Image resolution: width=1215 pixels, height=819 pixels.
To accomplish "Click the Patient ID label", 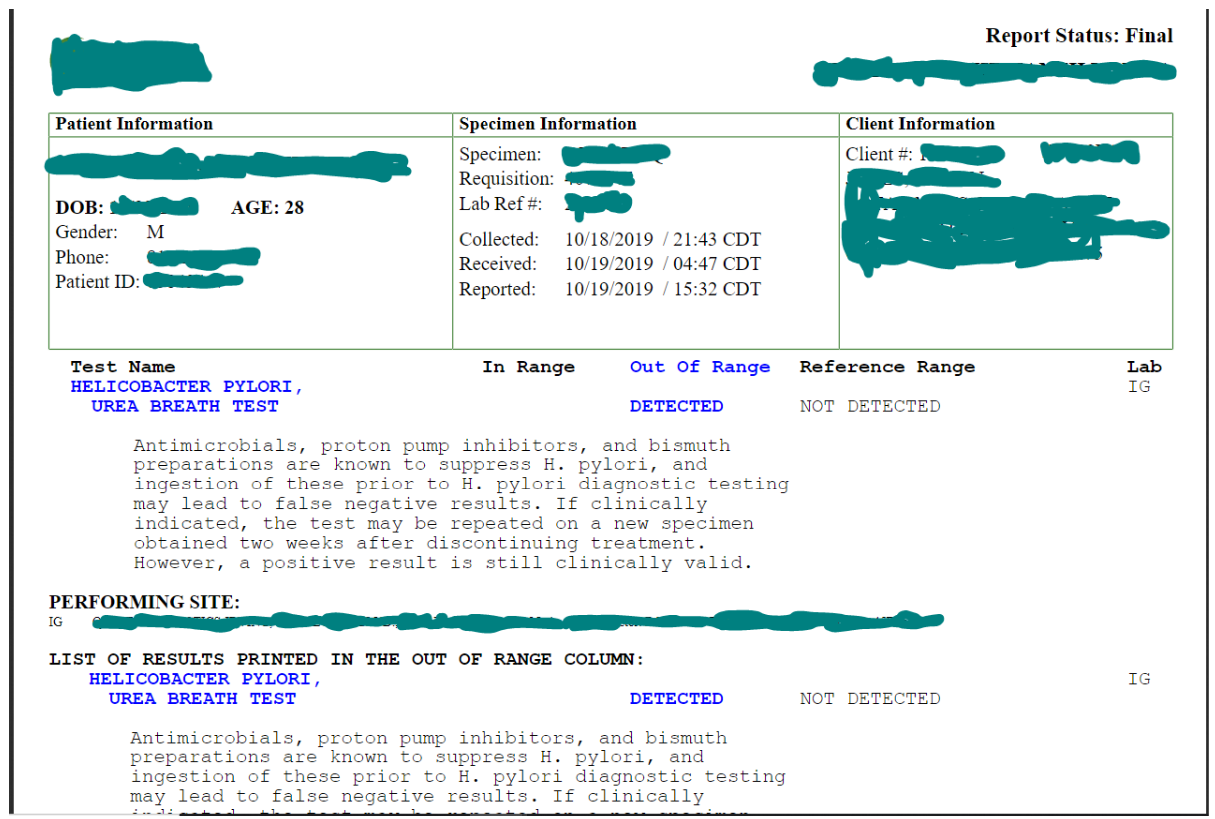I will click(97, 282).
